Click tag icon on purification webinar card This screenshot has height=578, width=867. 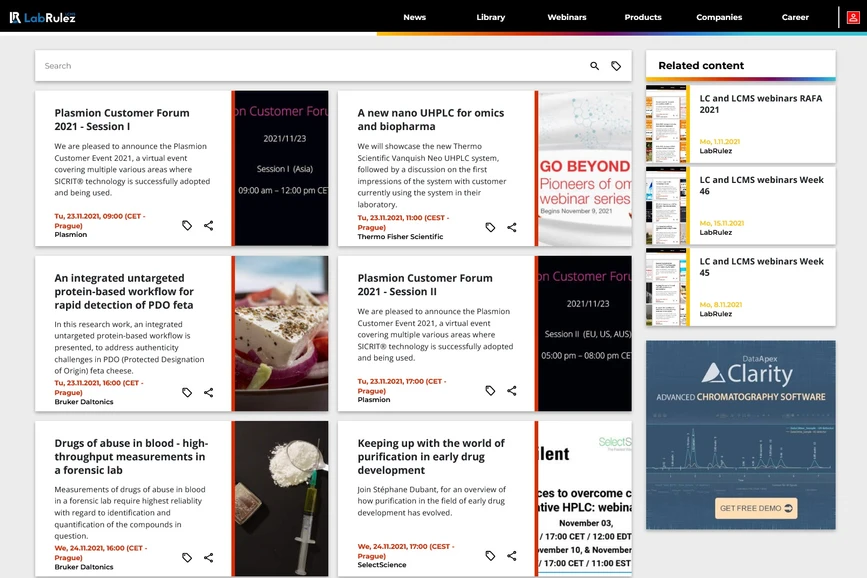click(x=490, y=556)
